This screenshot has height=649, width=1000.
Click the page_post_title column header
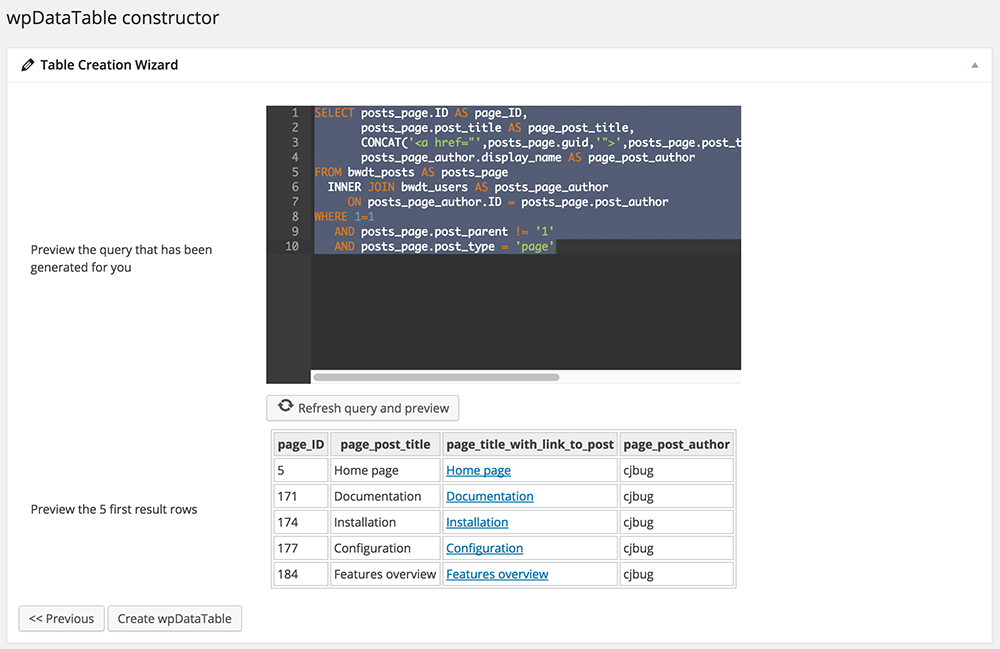point(385,444)
